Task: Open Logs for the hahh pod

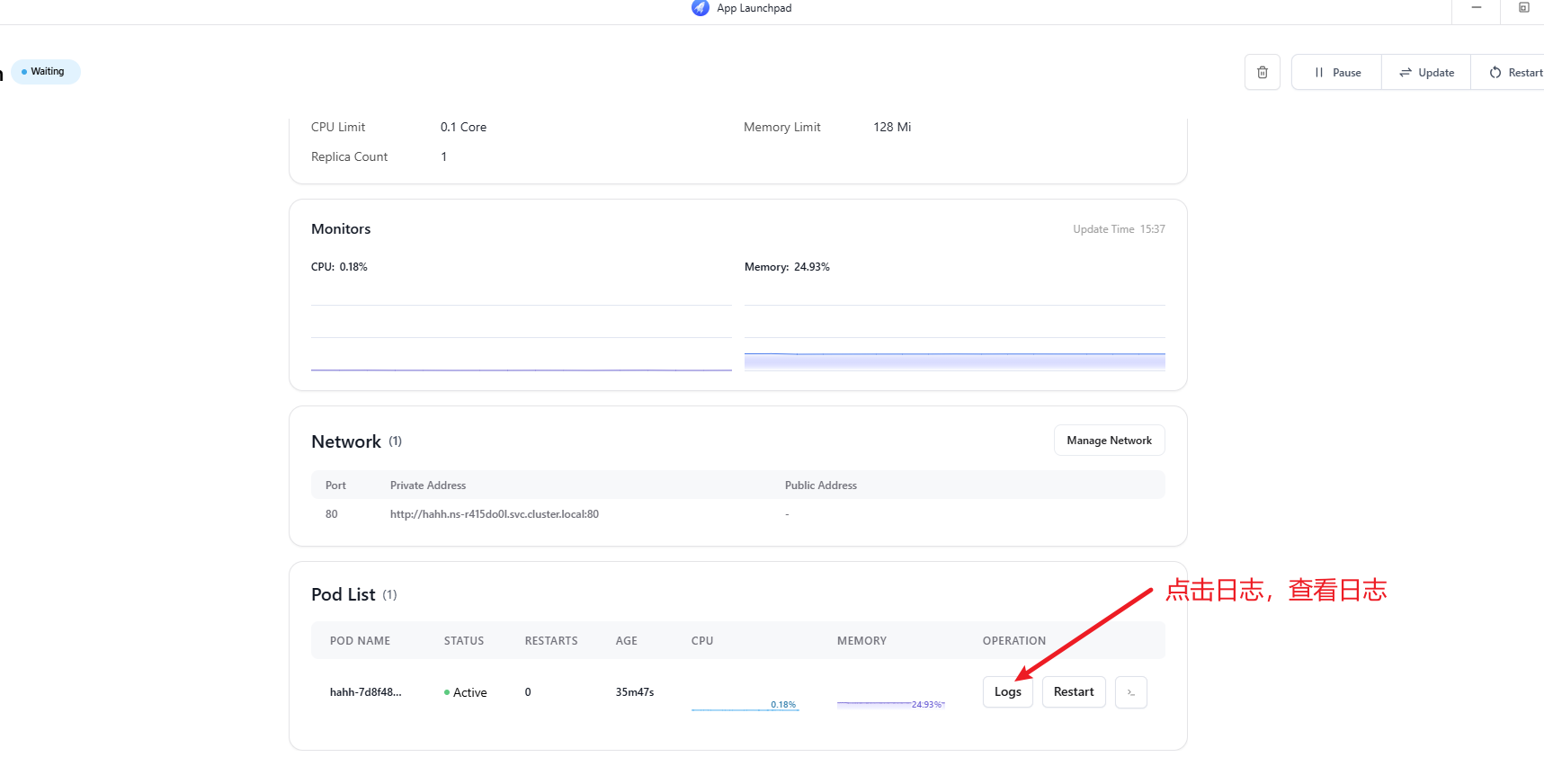Action: point(1007,692)
